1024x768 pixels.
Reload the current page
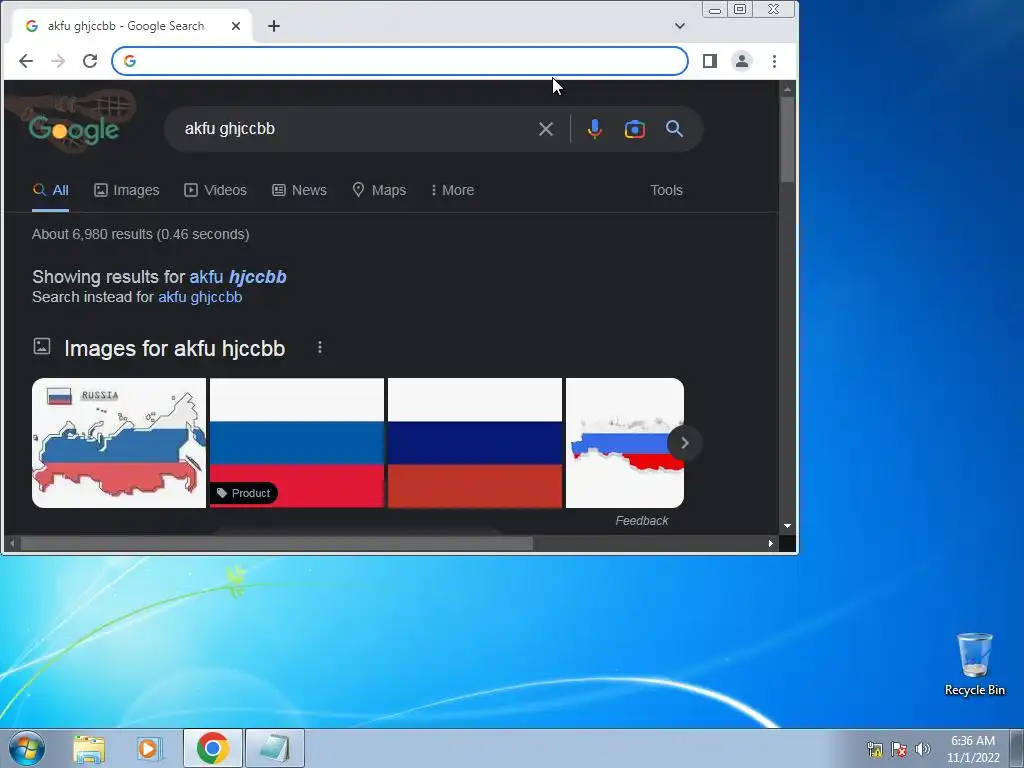(89, 61)
